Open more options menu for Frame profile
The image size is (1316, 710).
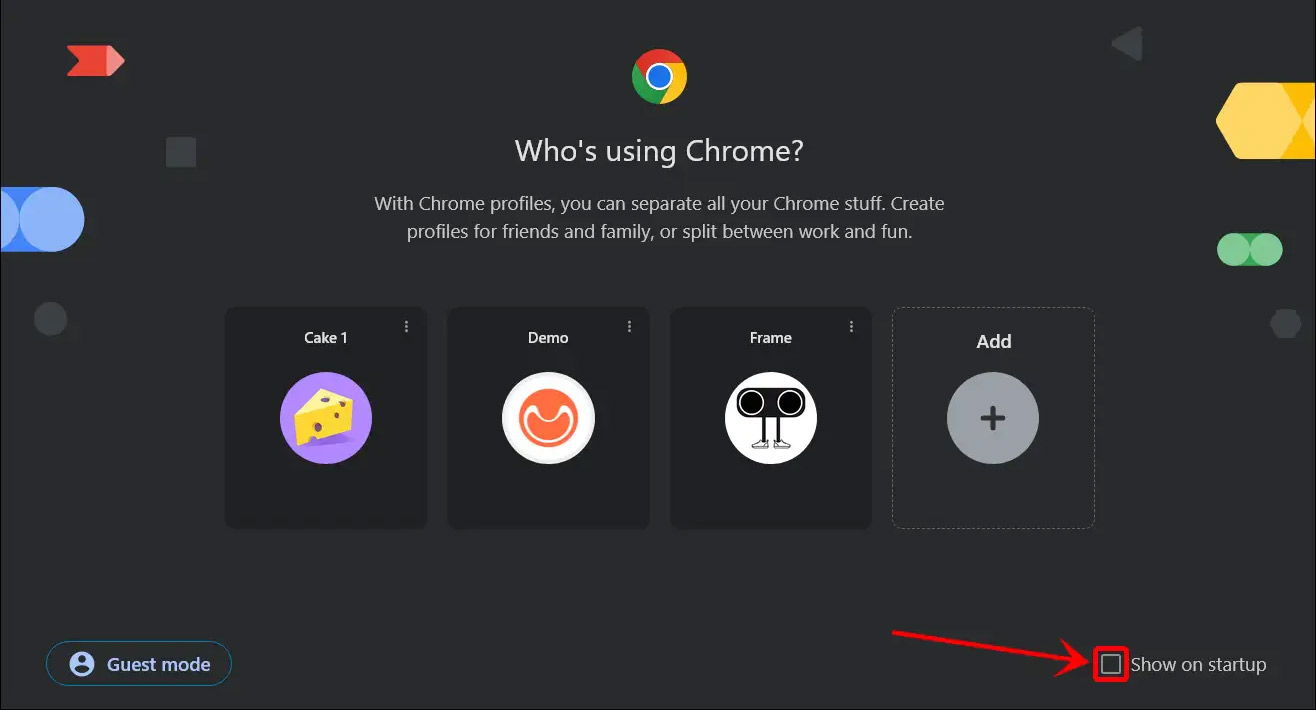click(x=851, y=327)
